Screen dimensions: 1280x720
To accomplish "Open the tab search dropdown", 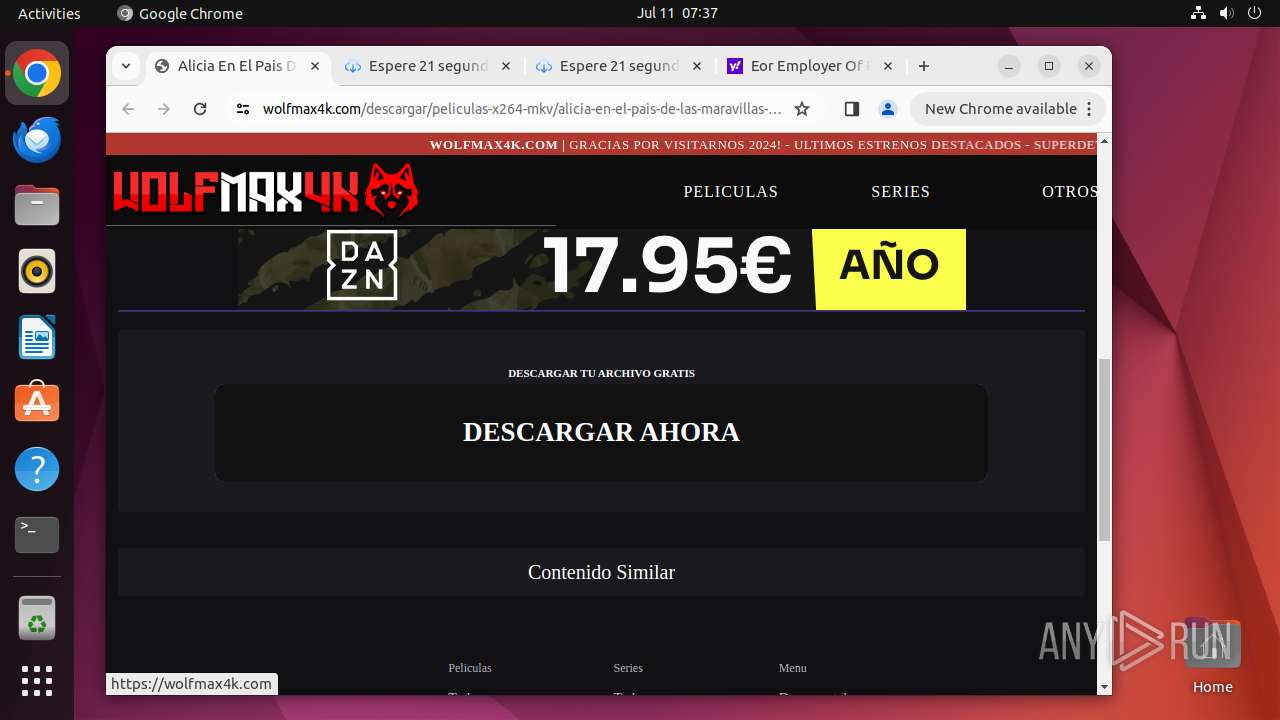I will [126, 66].
